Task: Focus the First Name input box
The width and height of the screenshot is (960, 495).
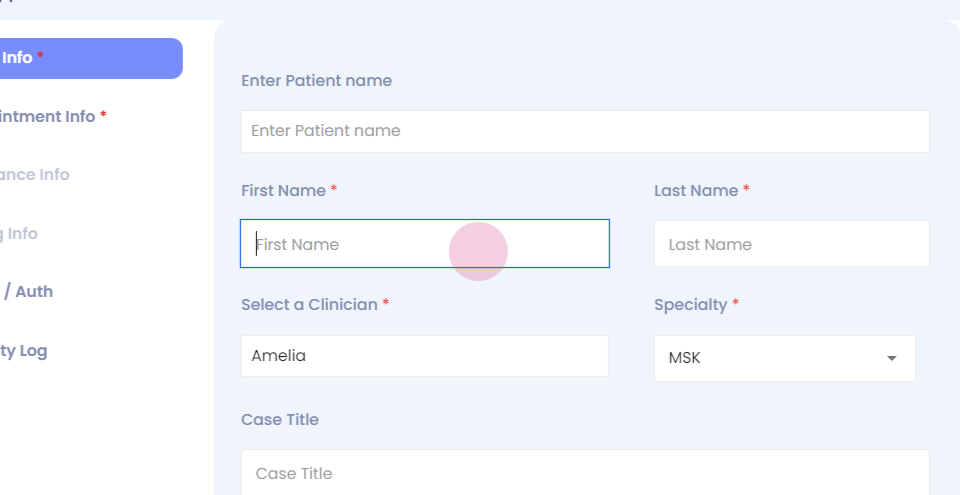Action: pyautogui.click(x=424, y=244)
